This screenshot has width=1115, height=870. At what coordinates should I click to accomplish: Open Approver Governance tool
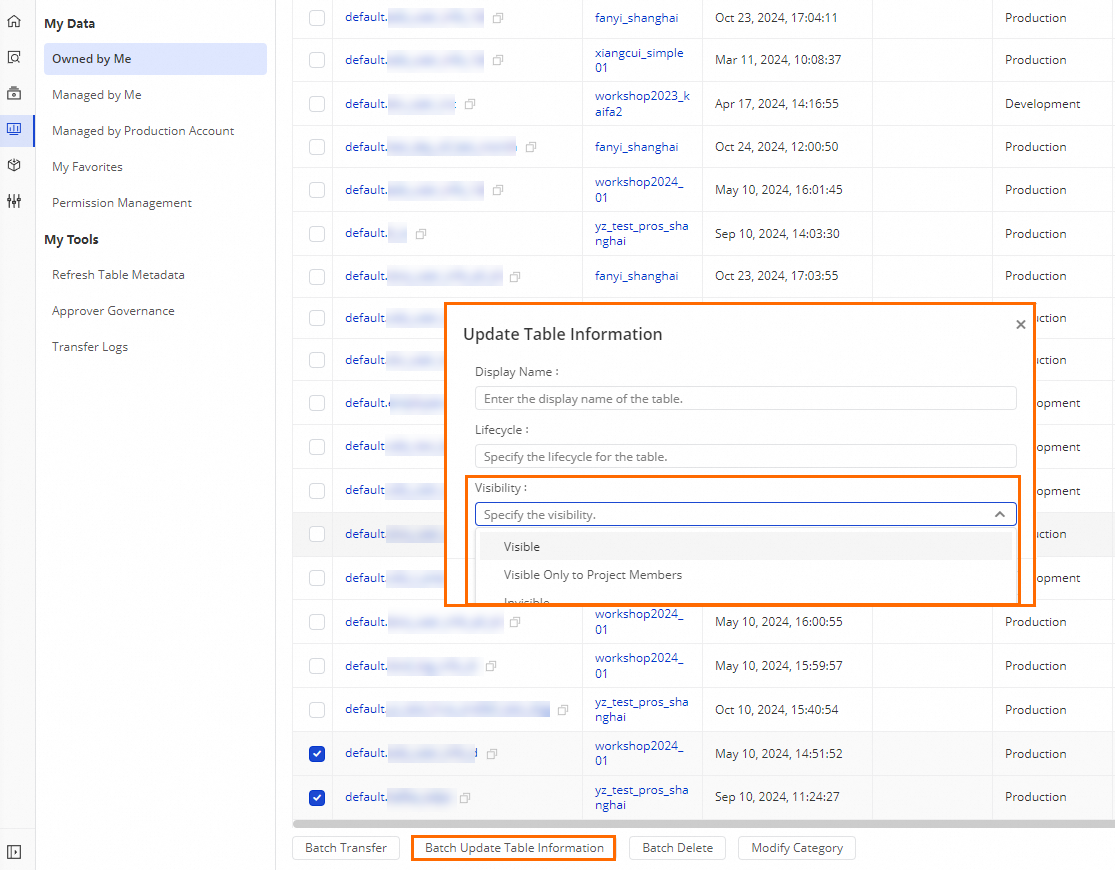[x=113, y=311]
